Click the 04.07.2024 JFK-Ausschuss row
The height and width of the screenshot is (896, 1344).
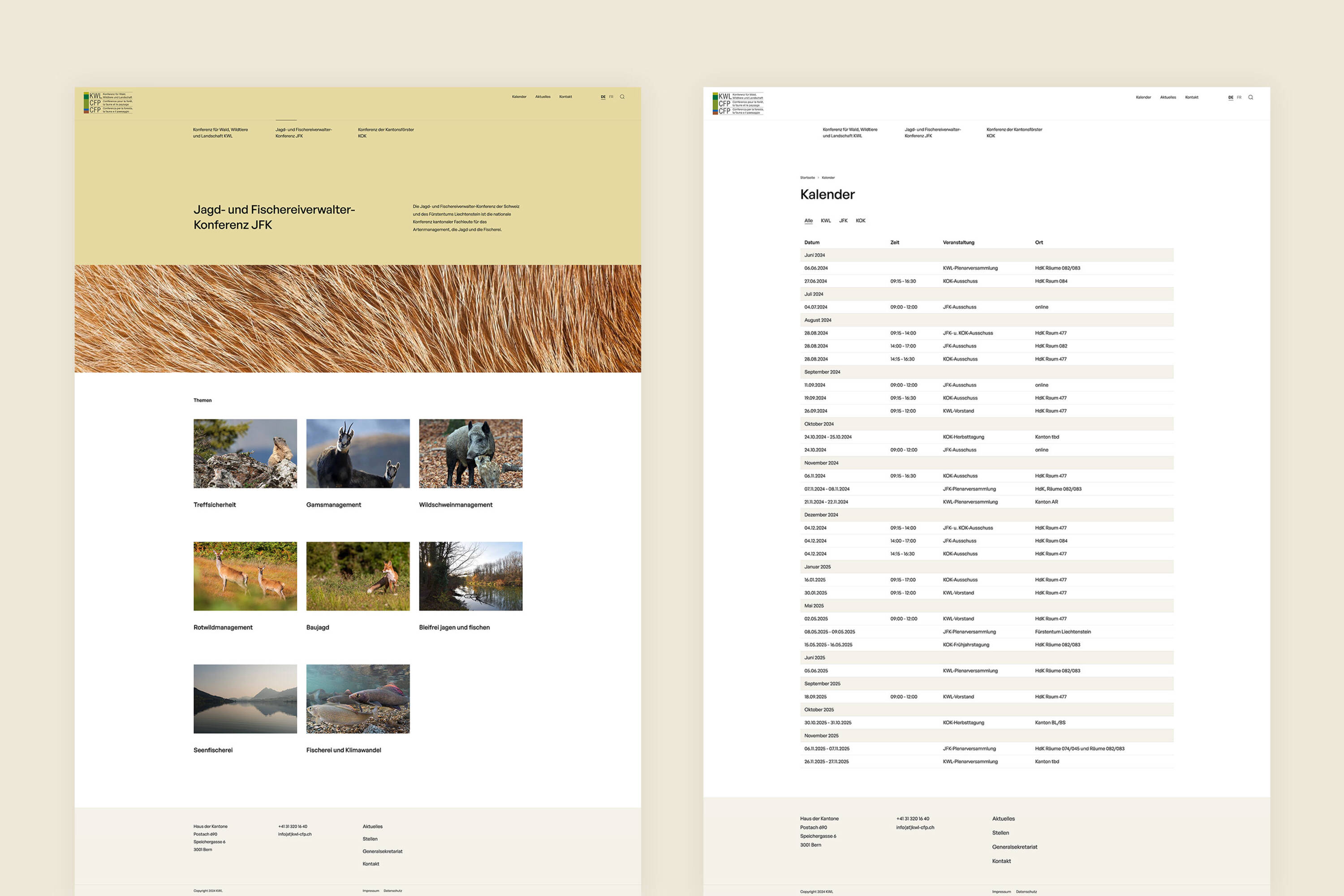[x=987, y=307]
